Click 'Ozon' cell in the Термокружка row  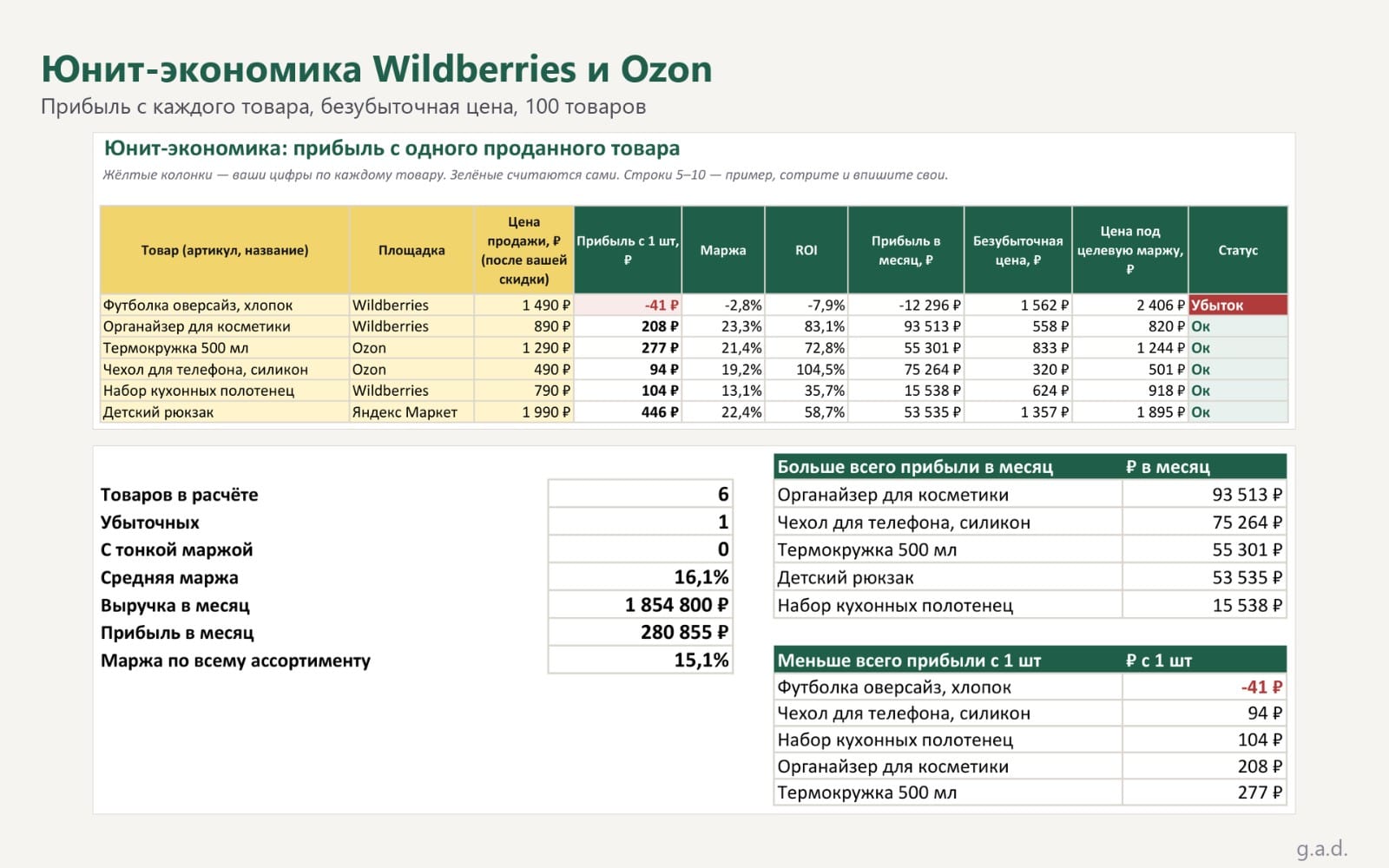tap(411, 348)
